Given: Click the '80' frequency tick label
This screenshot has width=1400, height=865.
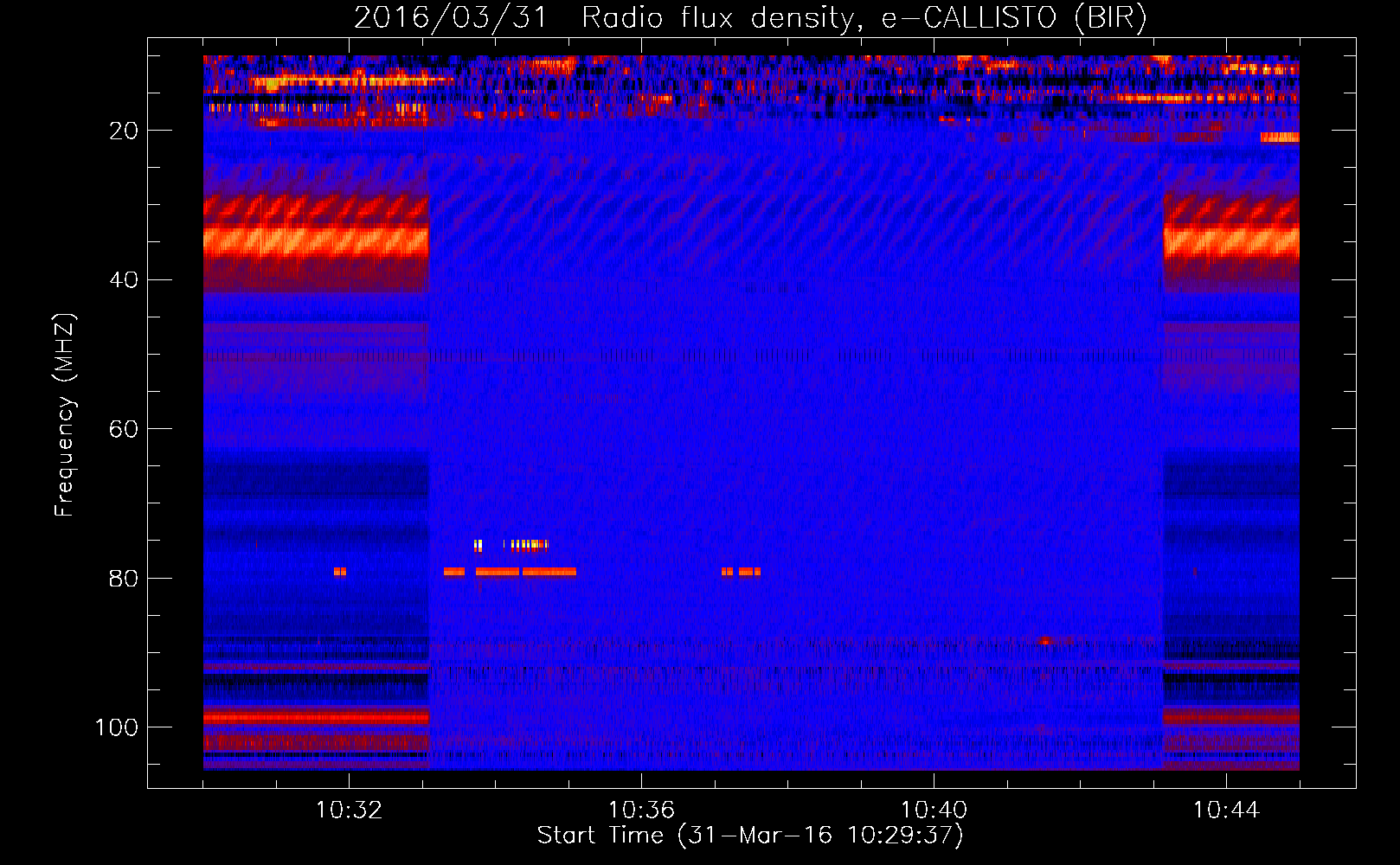Looking at the screenshot, I should coord(124,579).
